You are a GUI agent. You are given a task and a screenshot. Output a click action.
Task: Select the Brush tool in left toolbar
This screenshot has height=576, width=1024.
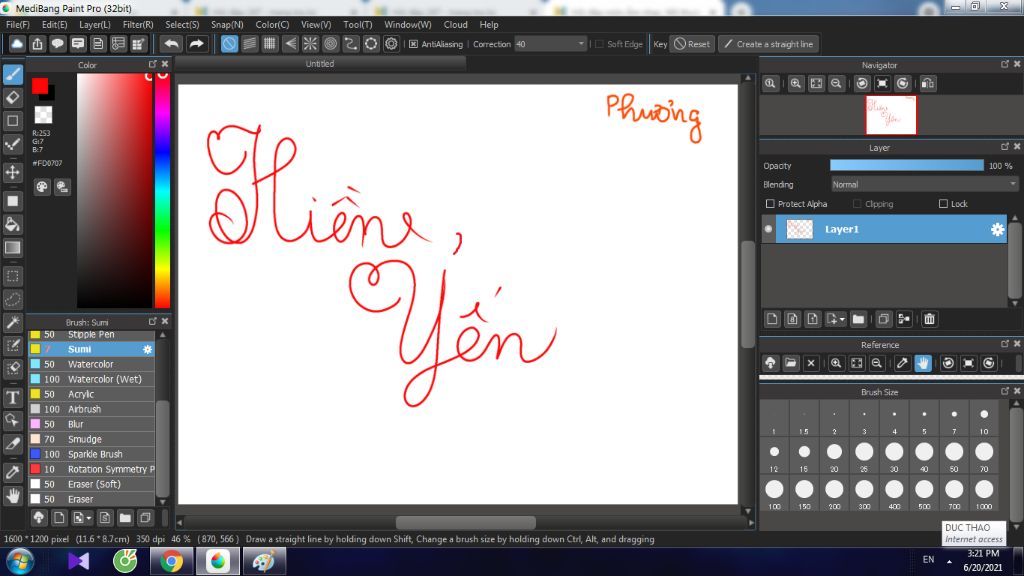12,74
